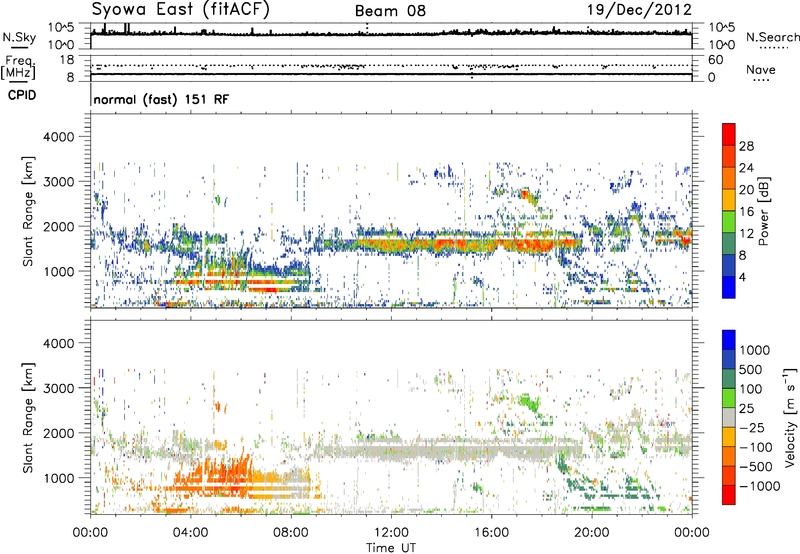Viewport: 800px width, 554px height.
Task: Click the "28" power color bar label
Action: click(x=746, y=146)
